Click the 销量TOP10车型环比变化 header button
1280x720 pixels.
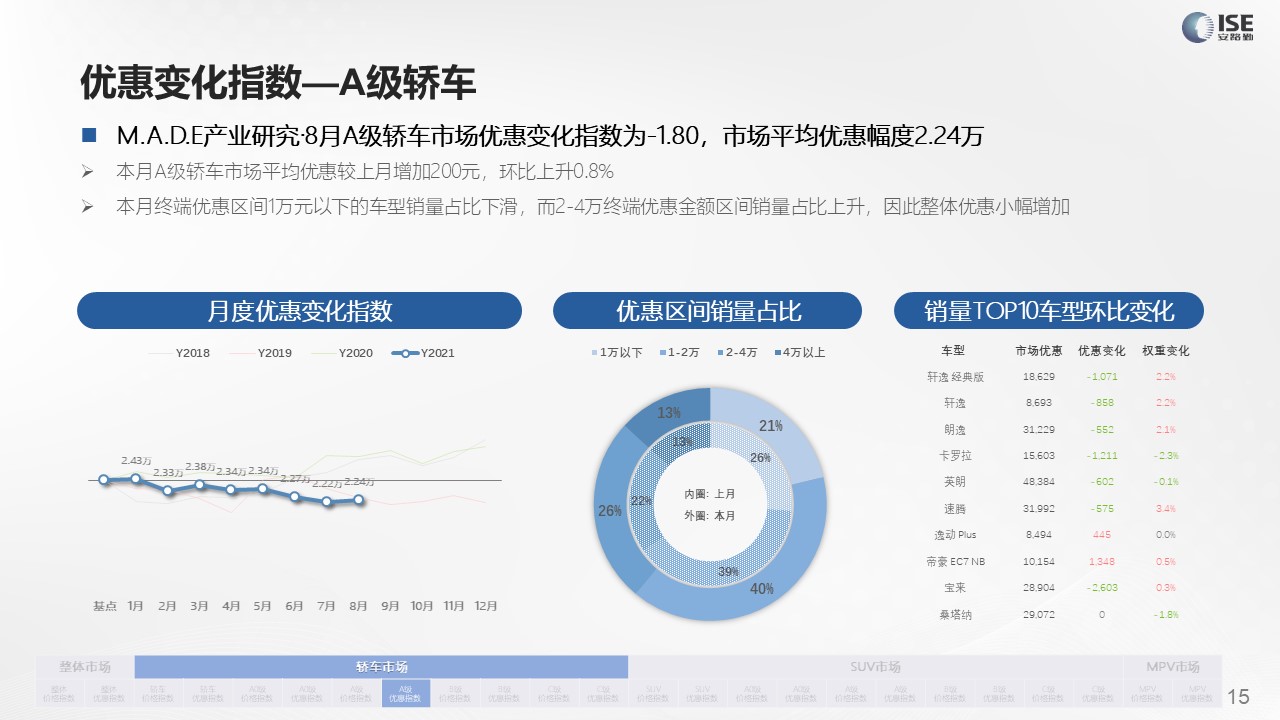(x=1048, y=311)
